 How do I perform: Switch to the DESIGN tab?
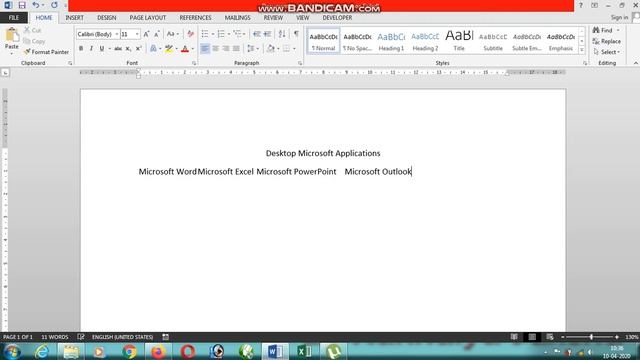tap(107, 18)
